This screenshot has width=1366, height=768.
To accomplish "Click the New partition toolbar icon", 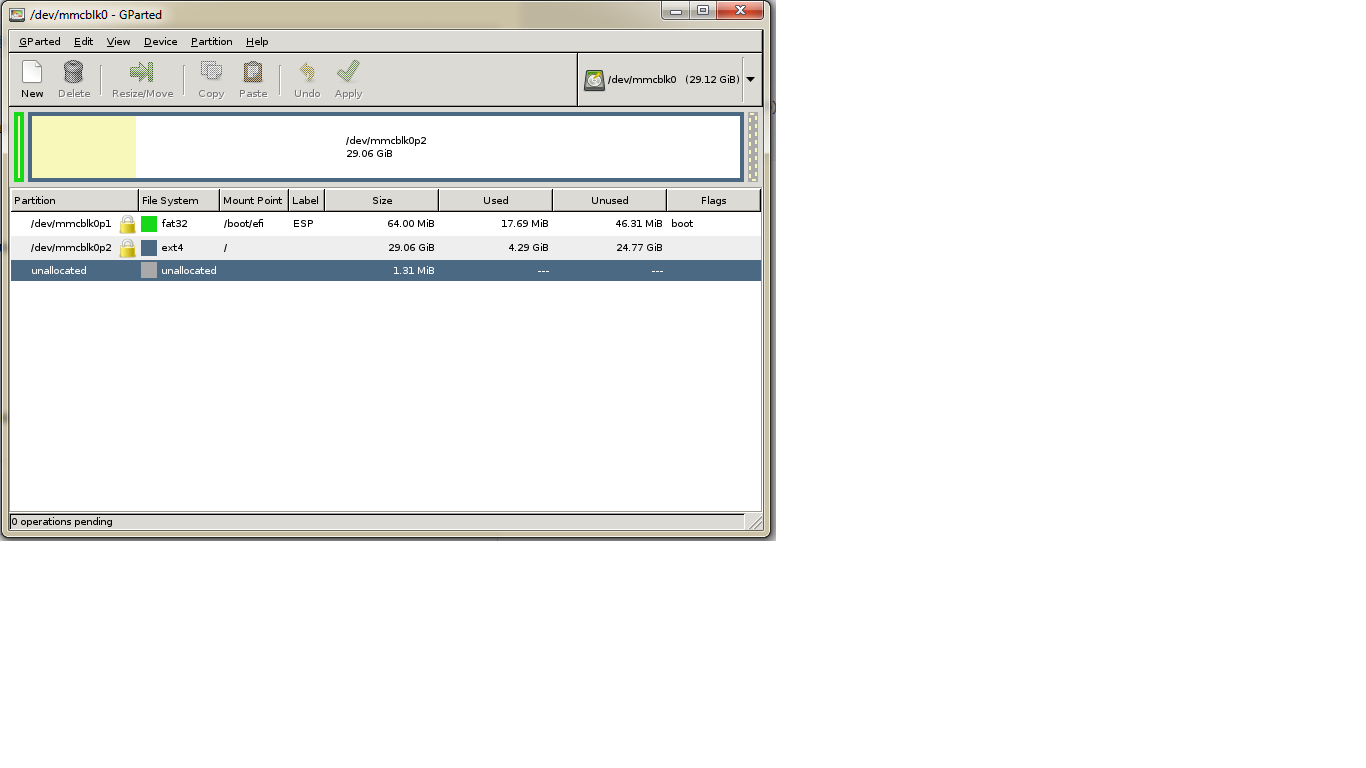I will [x=32, y=72].
